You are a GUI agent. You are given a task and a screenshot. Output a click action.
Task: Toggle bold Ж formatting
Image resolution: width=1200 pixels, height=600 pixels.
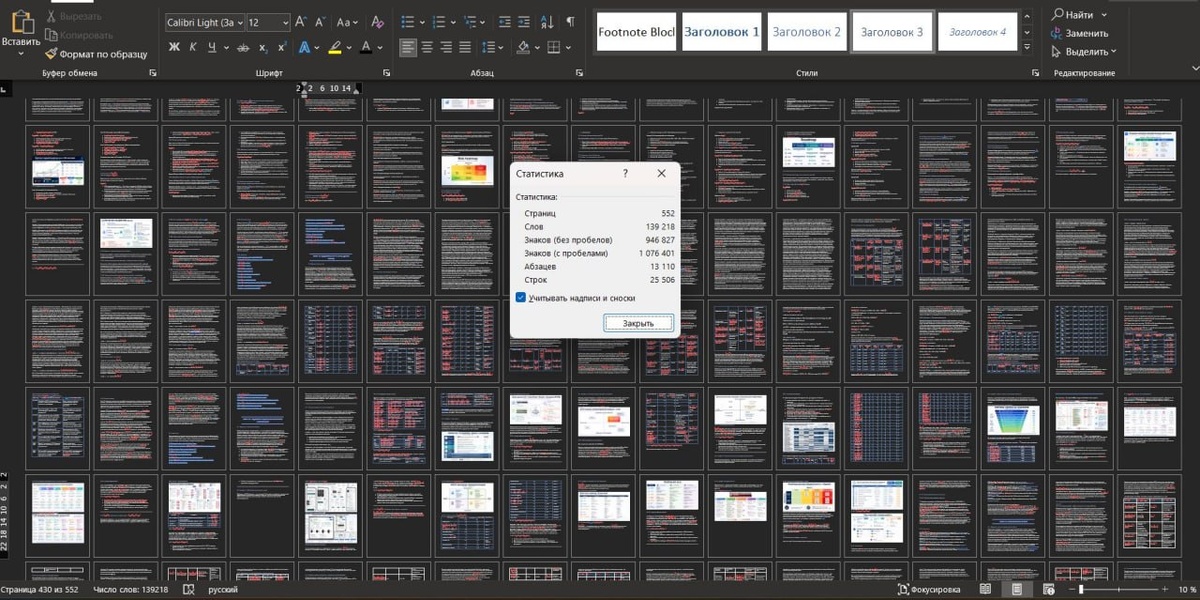tap(174, 47)
